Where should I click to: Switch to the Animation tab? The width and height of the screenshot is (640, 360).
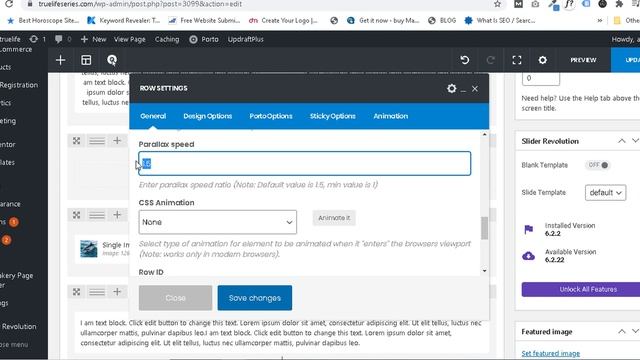tap(391, 116)
